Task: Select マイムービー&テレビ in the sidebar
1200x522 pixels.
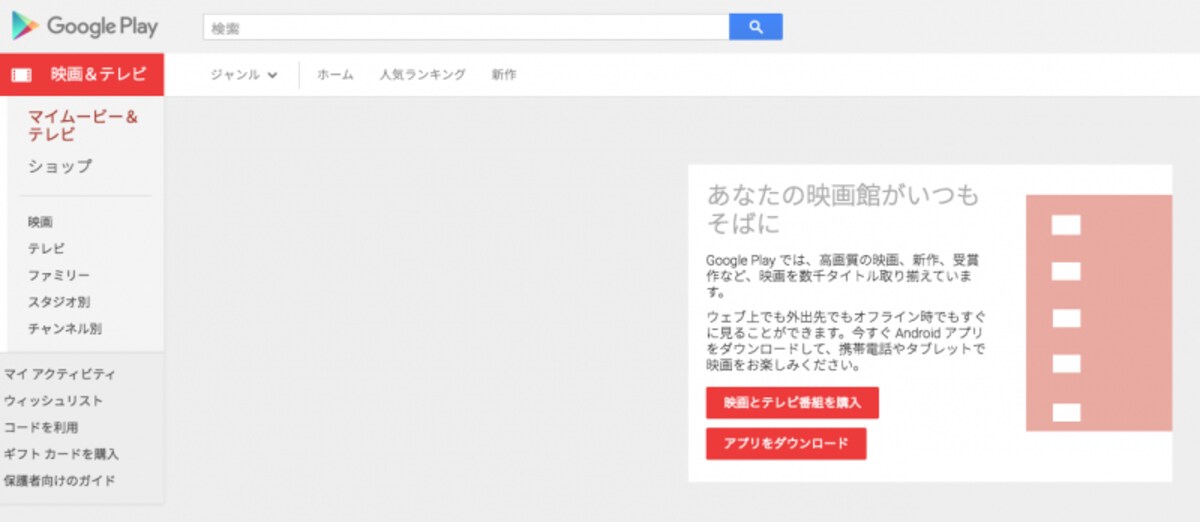Action: 83,126
